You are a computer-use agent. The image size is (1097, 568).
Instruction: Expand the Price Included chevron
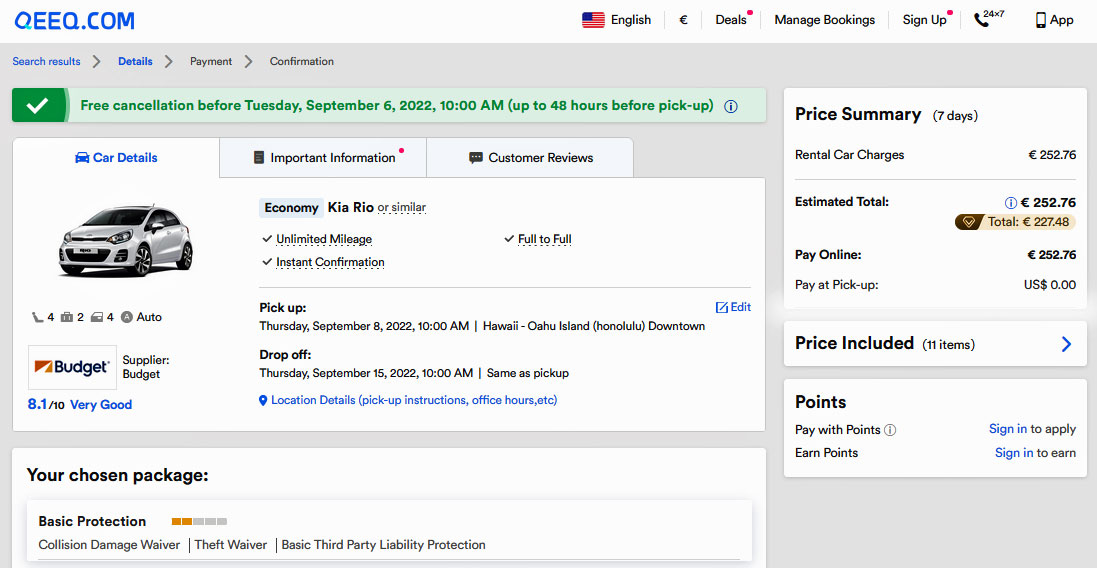(1066, 344)
